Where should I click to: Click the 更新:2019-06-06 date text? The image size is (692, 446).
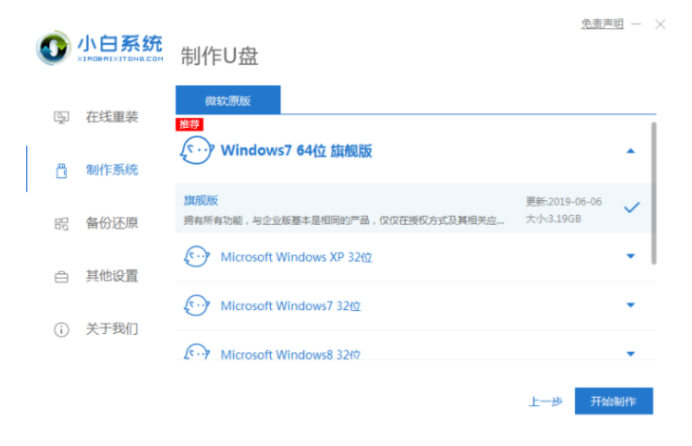coord(564,202)
